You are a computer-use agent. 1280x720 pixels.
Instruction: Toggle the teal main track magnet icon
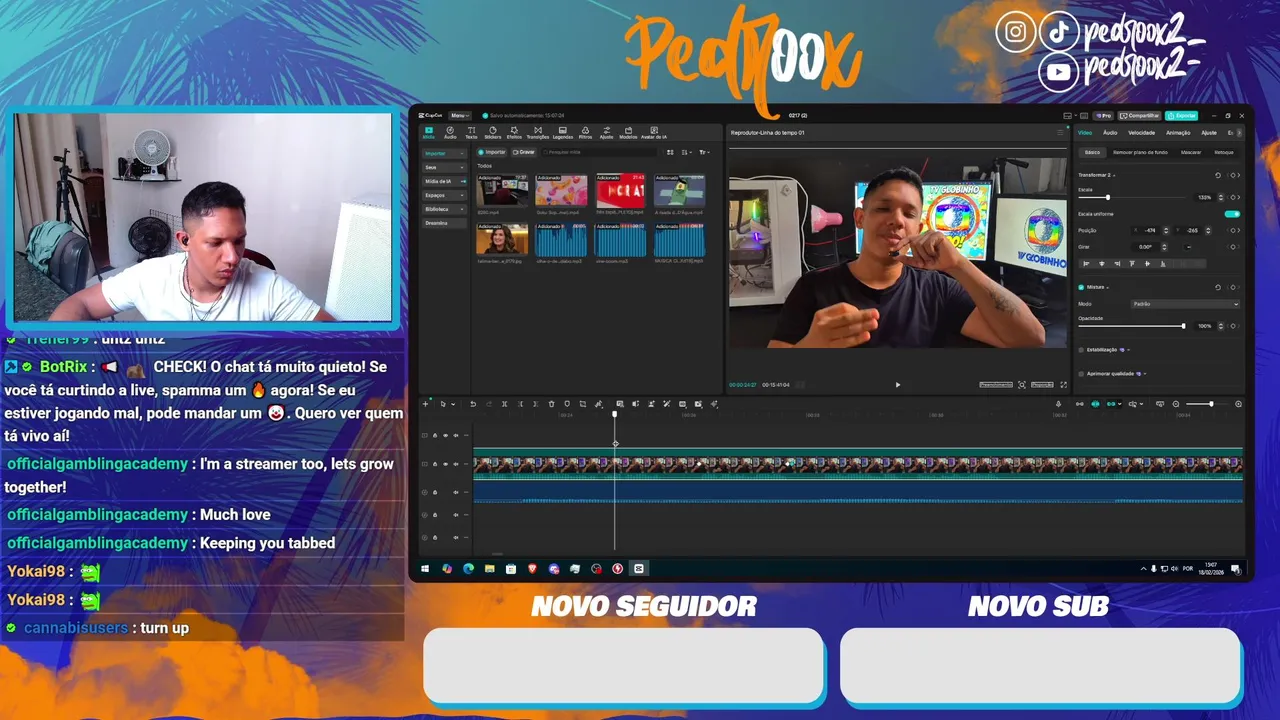point(1095,404)
